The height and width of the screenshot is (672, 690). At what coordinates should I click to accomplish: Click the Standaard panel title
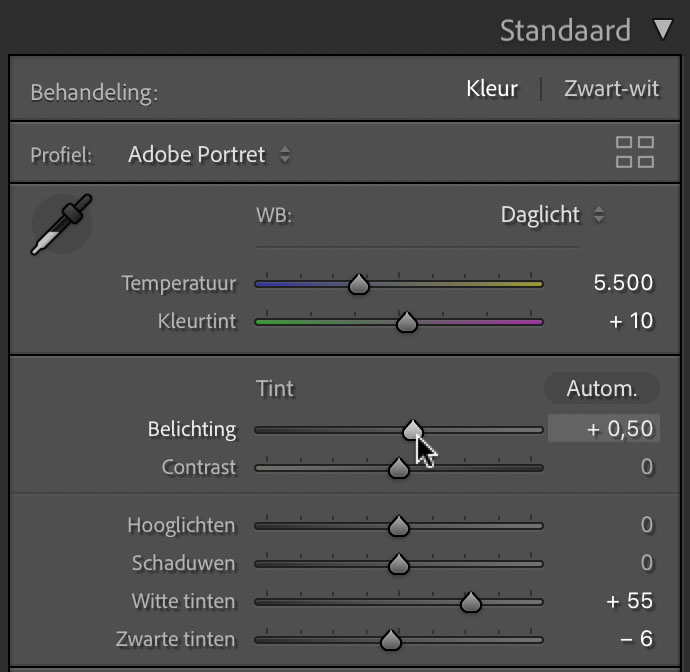(565, 30)
